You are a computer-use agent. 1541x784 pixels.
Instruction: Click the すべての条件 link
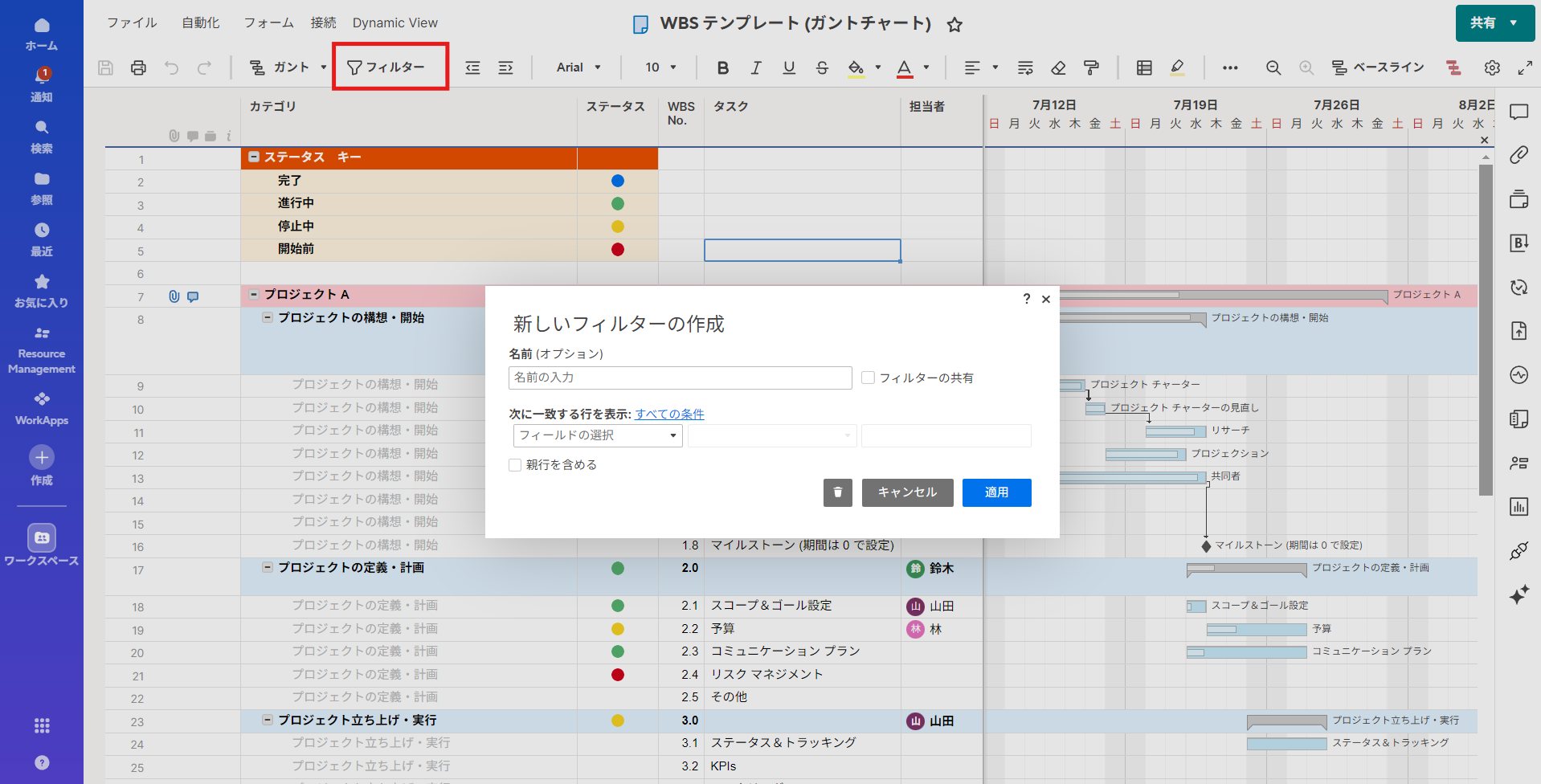(x=669, y=414)
